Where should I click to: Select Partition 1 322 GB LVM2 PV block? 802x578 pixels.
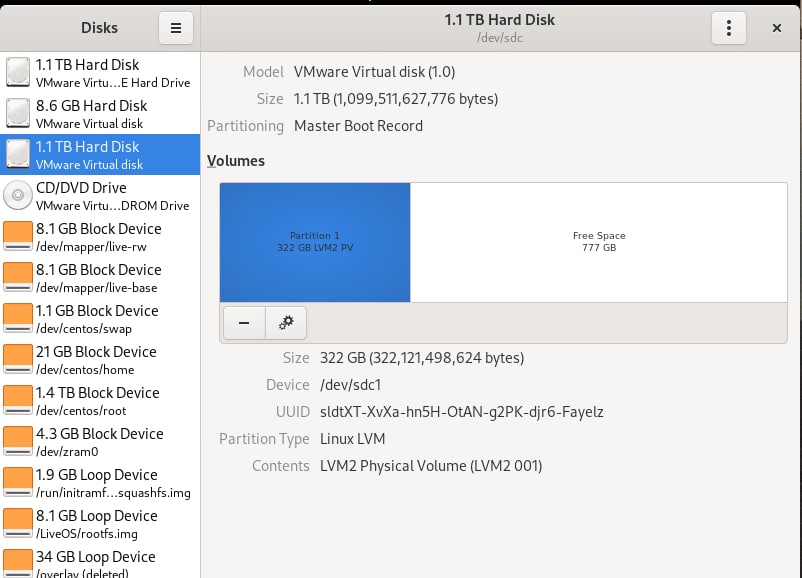point(315,242)
